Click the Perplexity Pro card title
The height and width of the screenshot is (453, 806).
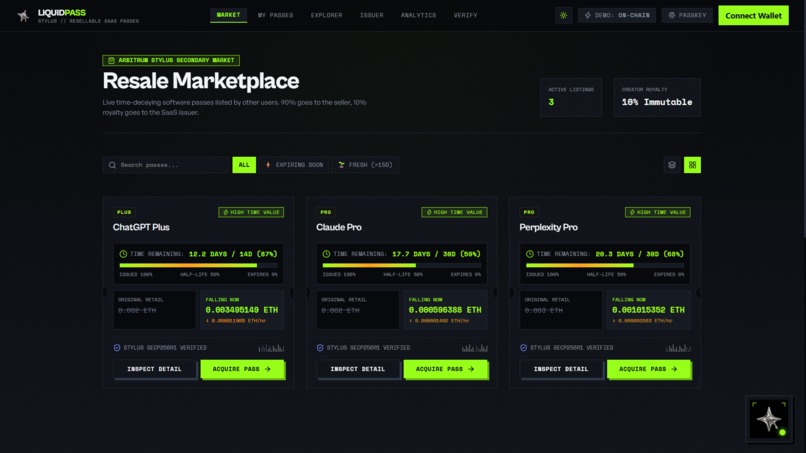point(548,227)
